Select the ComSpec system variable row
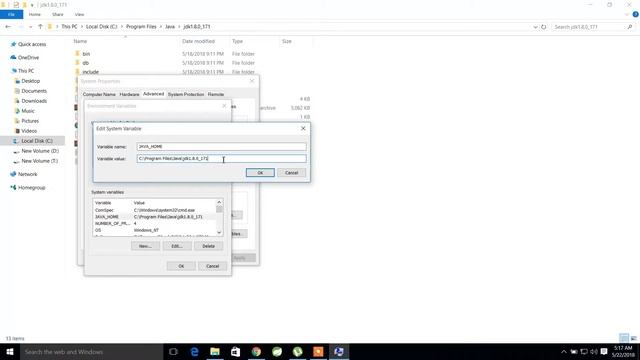The height and width of the screenshot is (360, 640). click(154, 210)
